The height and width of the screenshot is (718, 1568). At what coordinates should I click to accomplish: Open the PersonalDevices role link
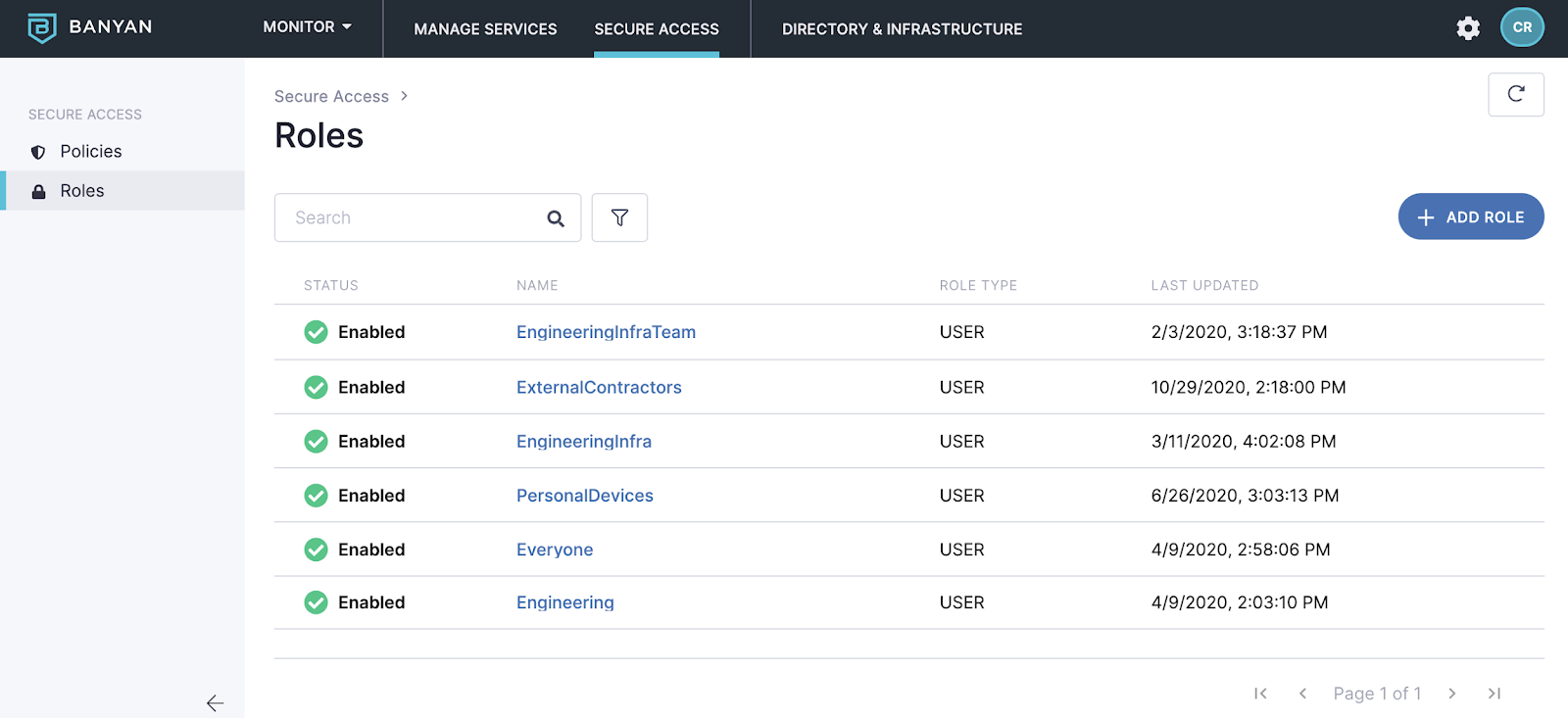click(585, 496)
